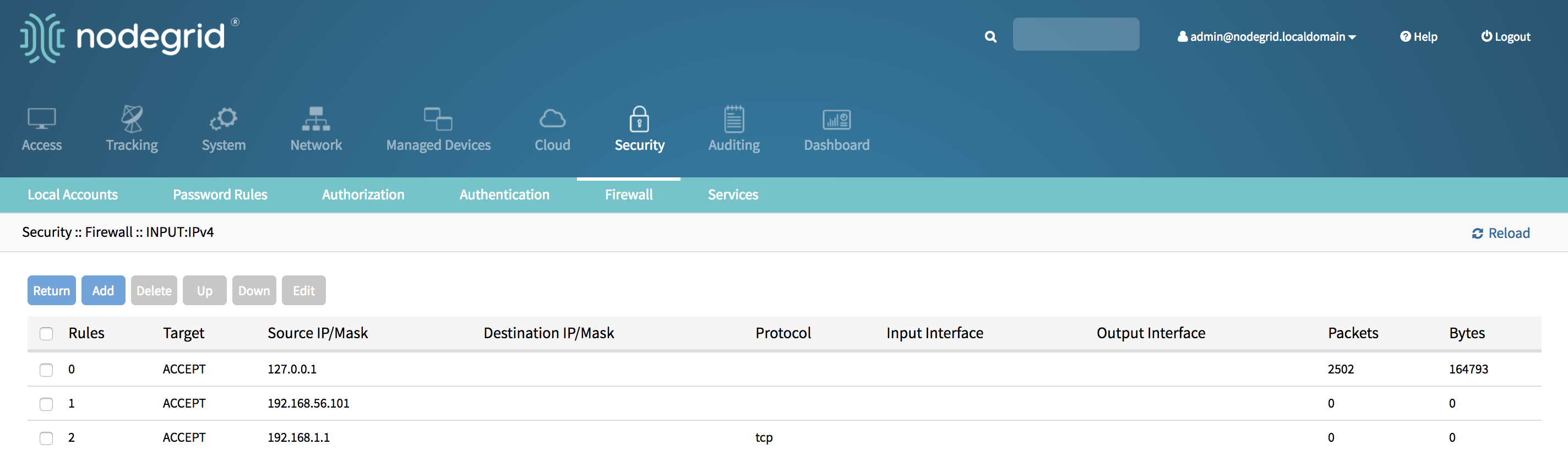
Task: Click ACCEPT target in rule 0
Action: coord(184,369)
